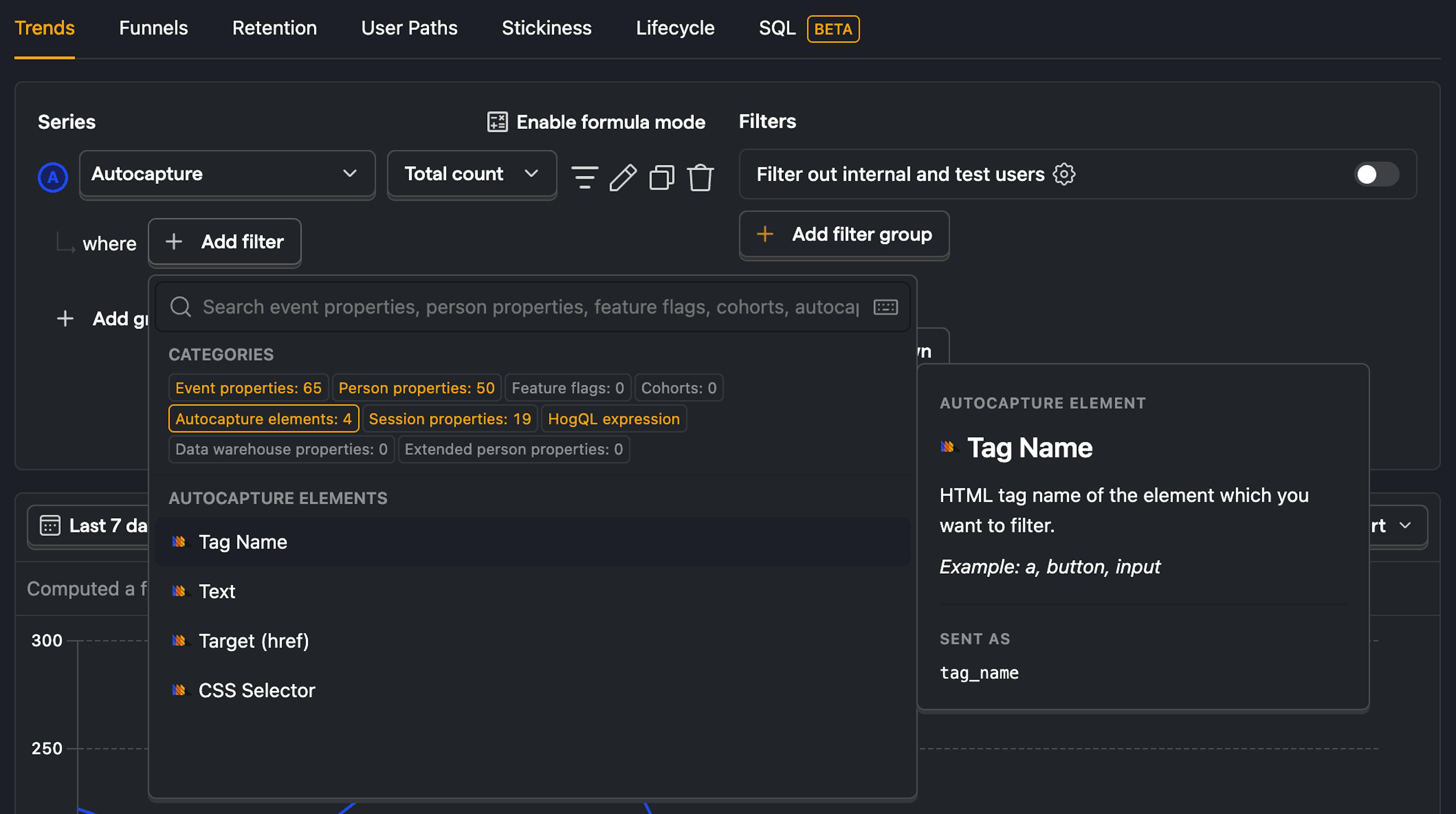Click the series A badge
The width and height of the screenshot is (1456, 814).
53,177
